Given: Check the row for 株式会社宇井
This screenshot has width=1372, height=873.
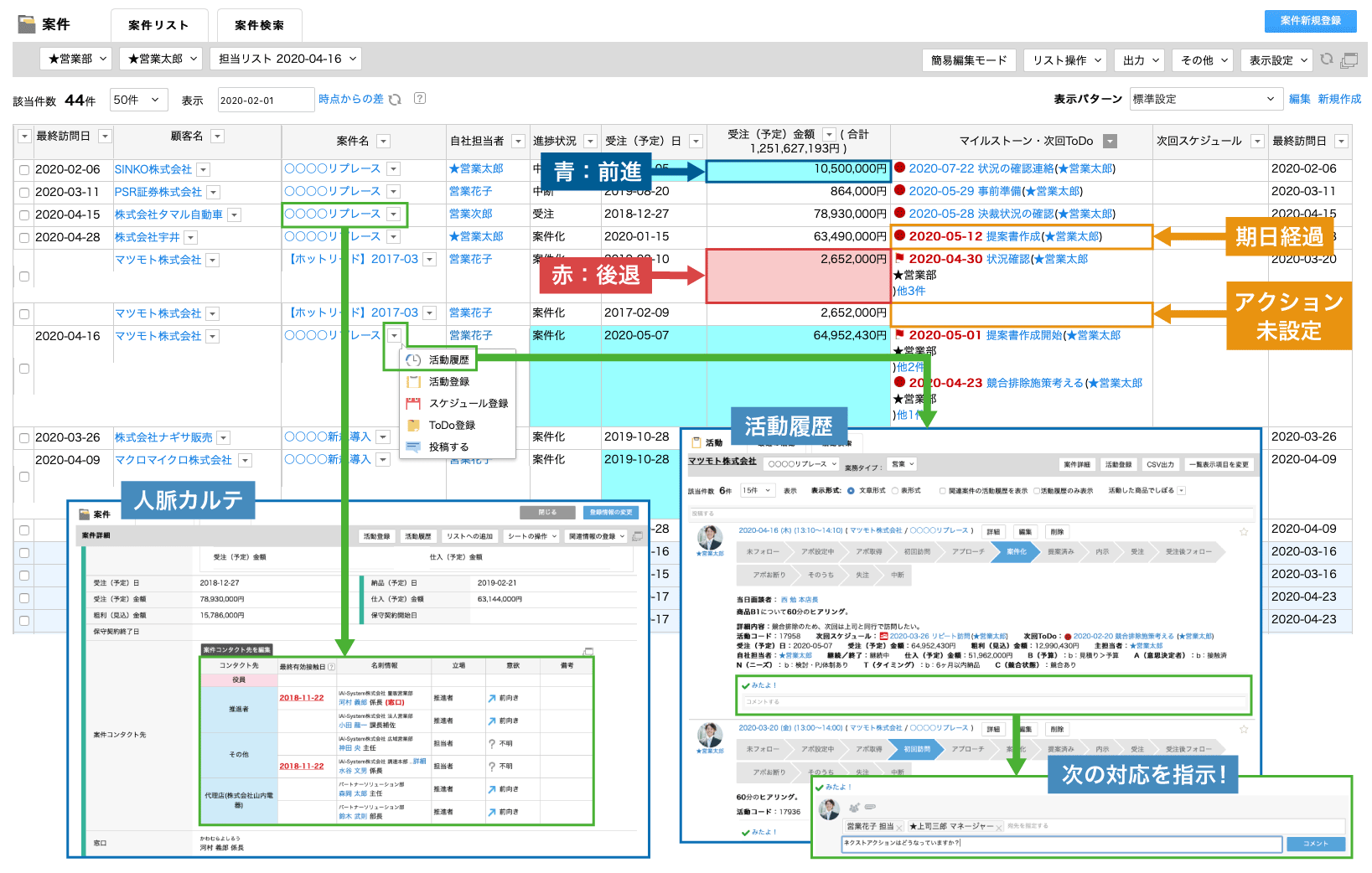Looking at the screenshot, I should pyautogui.click(x=24, y=238).
